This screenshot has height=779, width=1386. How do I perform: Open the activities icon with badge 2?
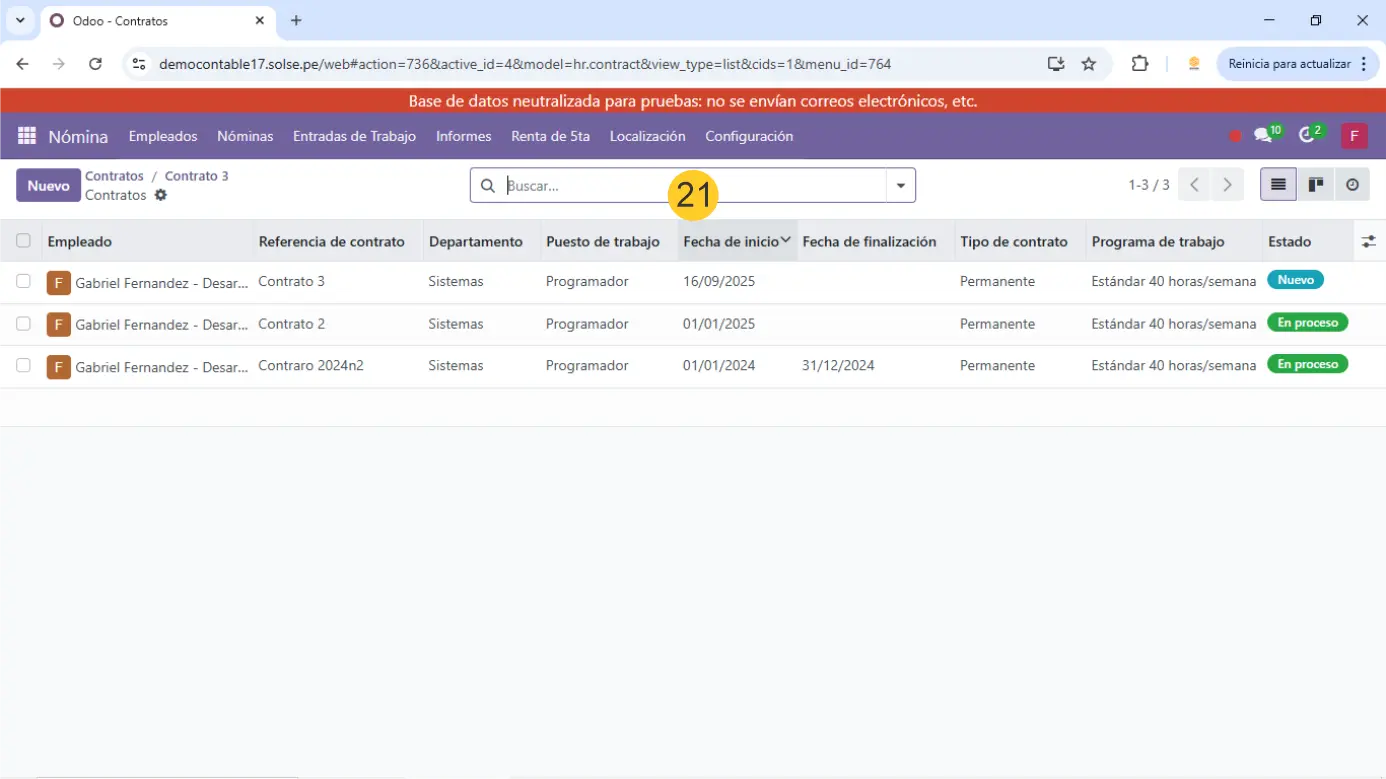(x=1307, y=136)
